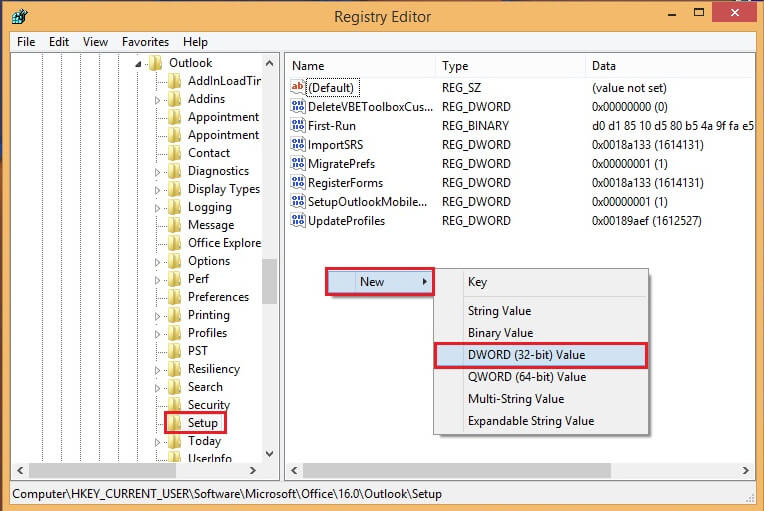Sort values by the Type column header

511,66
